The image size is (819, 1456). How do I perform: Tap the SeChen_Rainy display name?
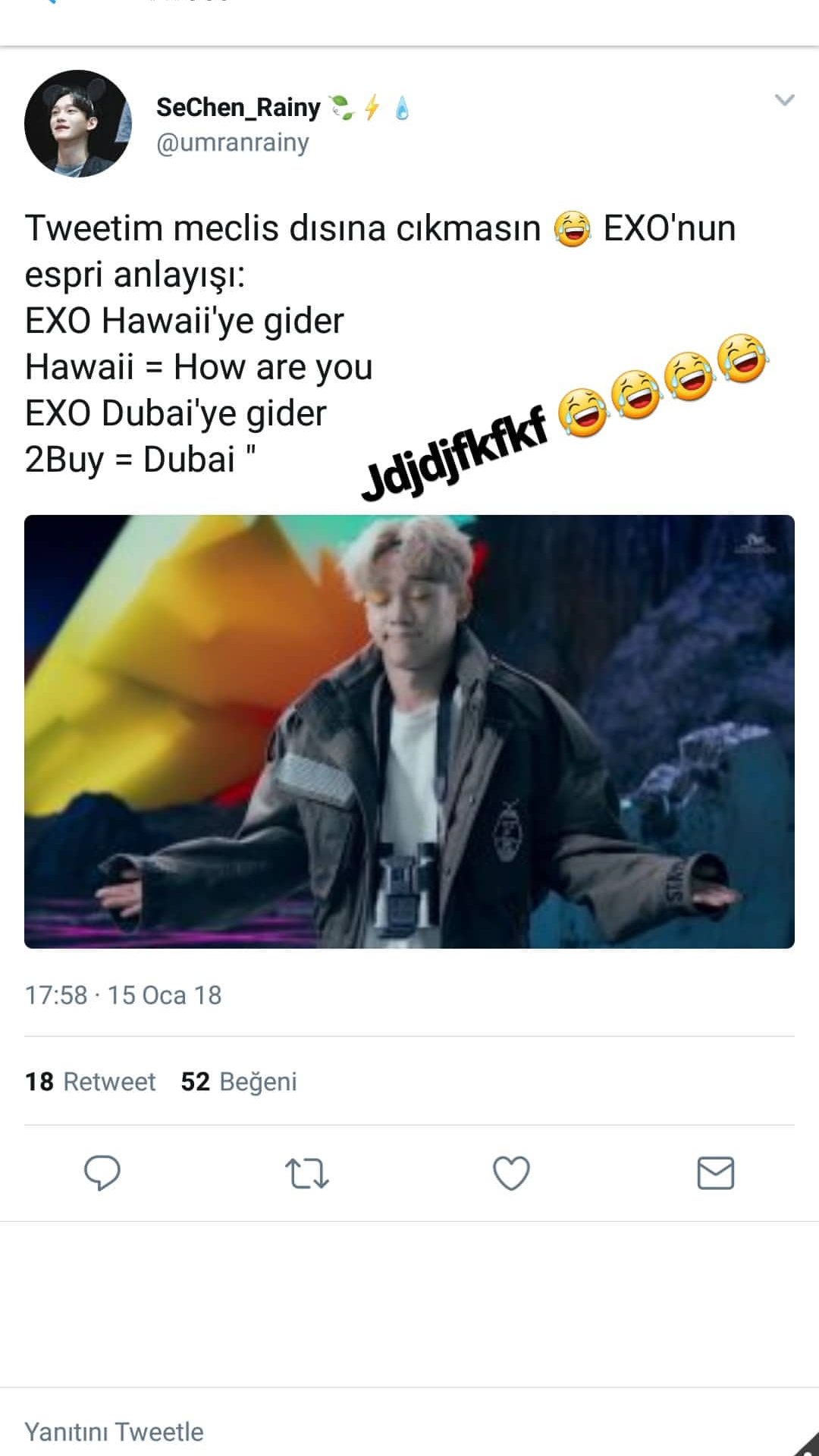coord(238,107)
